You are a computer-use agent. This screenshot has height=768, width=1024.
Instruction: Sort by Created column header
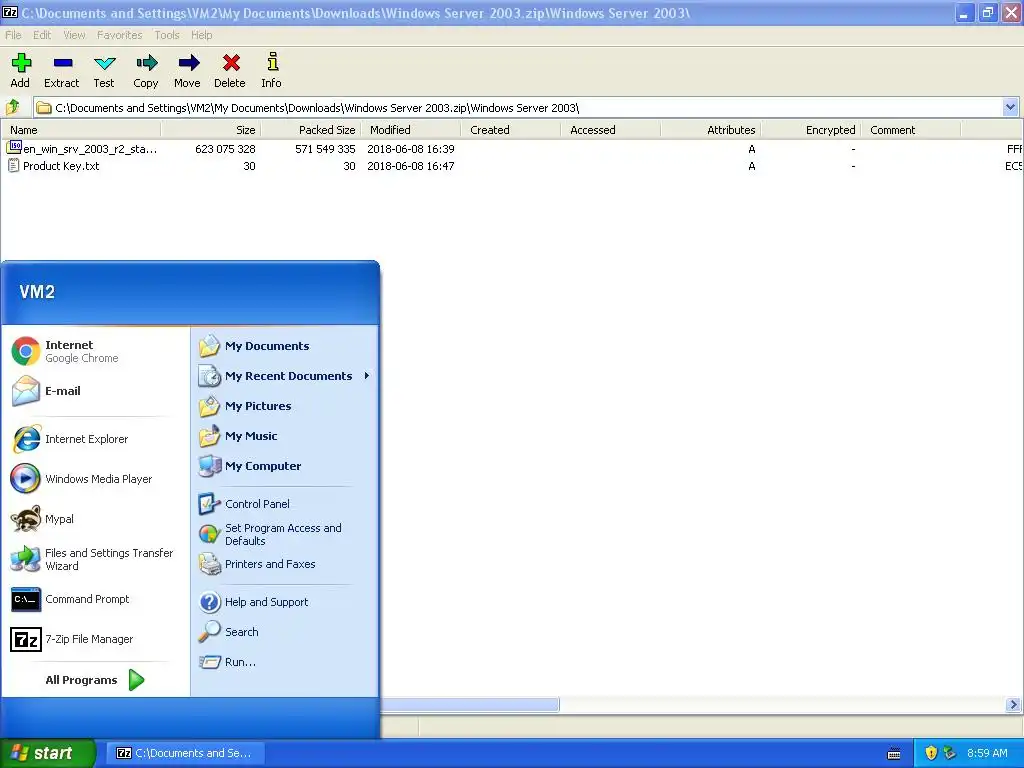pos(511,130)
